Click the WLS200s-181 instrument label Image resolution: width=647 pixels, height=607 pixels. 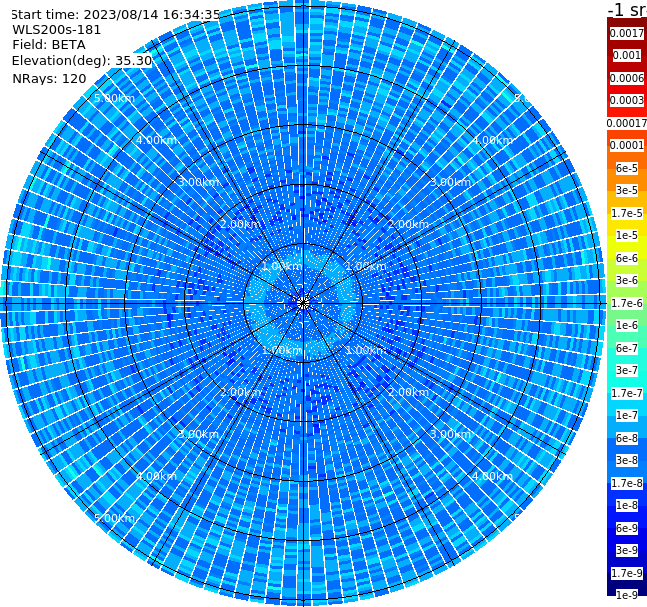[x=57, y=30]
